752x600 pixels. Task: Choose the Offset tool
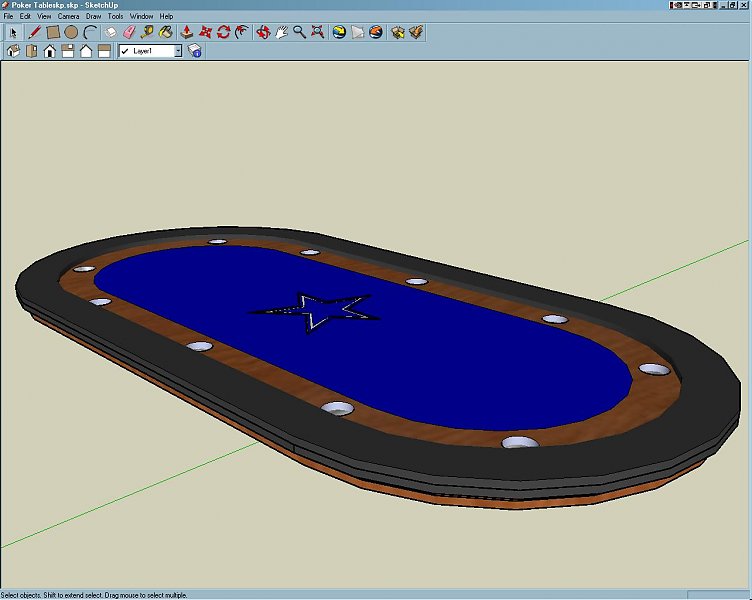pos(242,33)
